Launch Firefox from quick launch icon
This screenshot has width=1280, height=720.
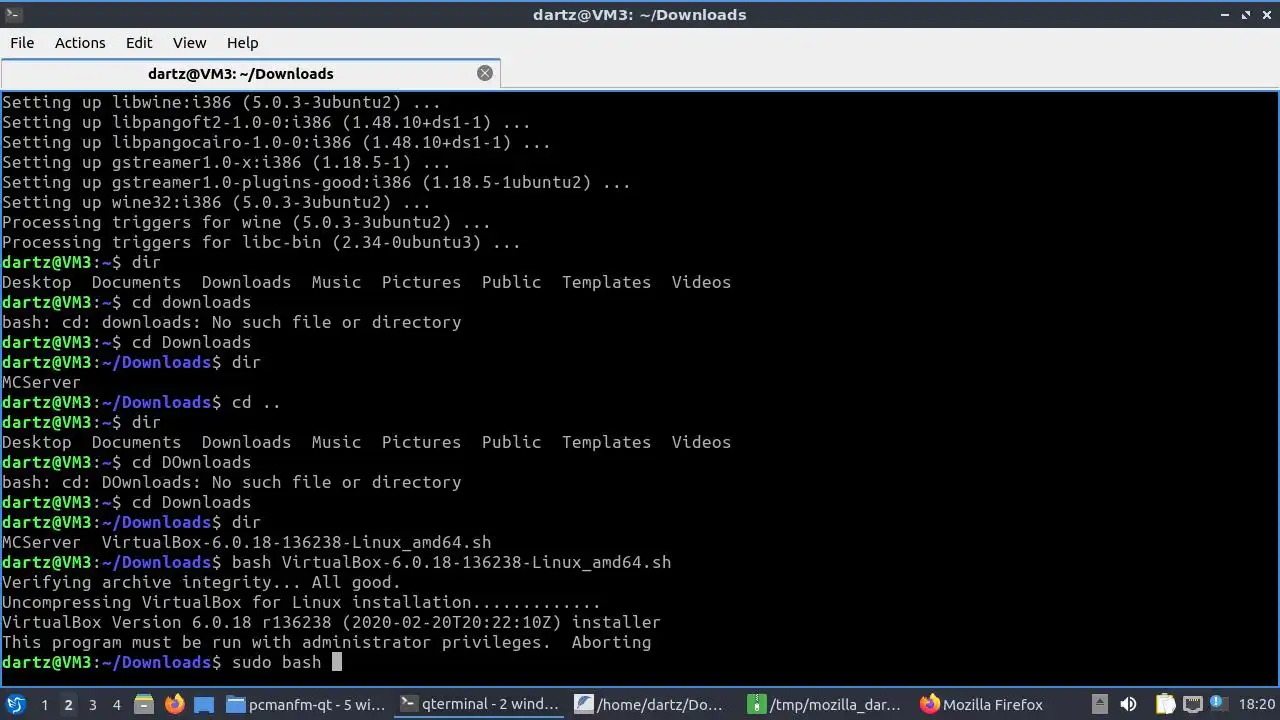(x=174, y=705)
